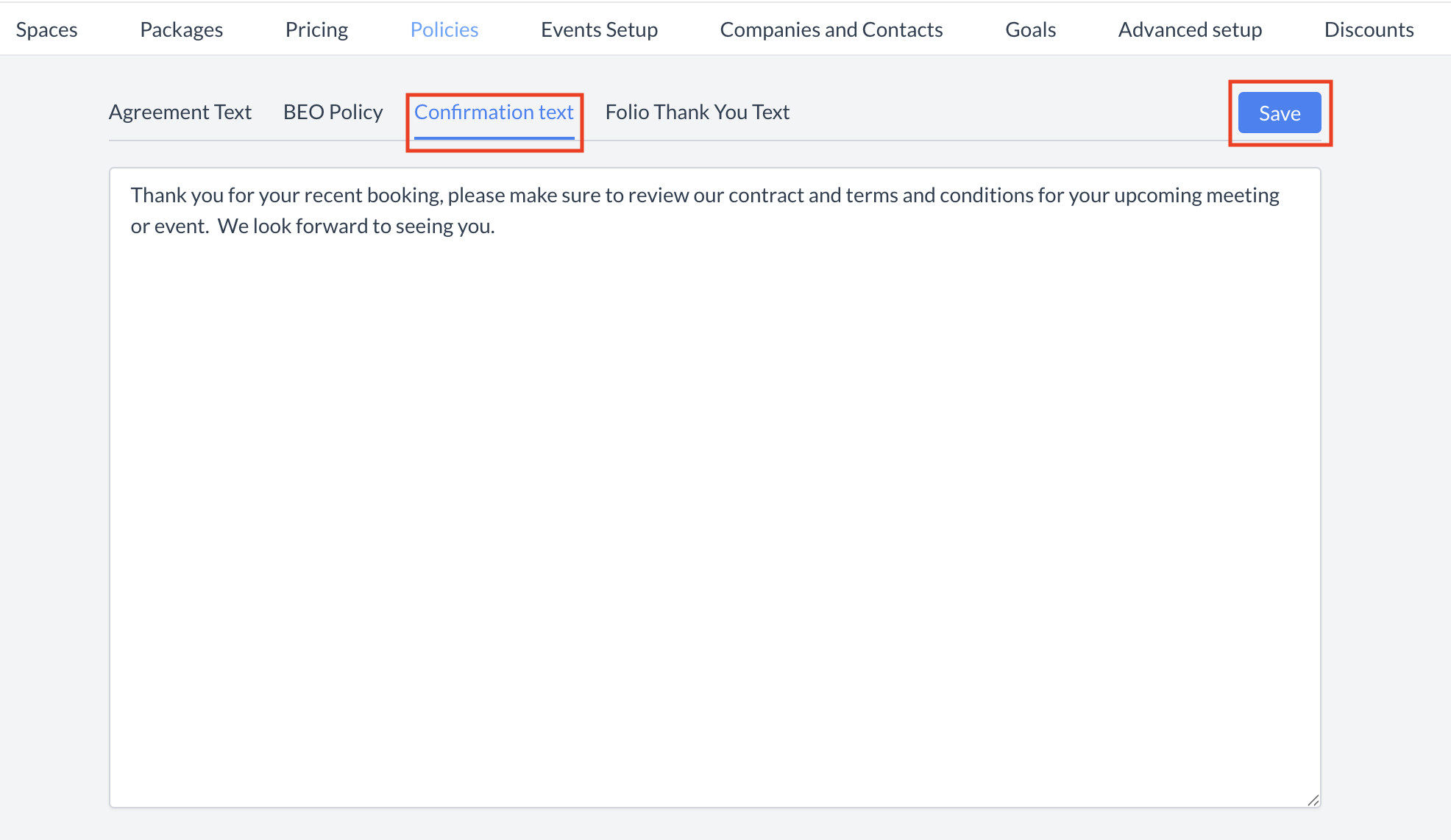This screenshot has height=840, width=1451.
Task: Select the Confirmation text sub-tab
Action: point(494,112)
